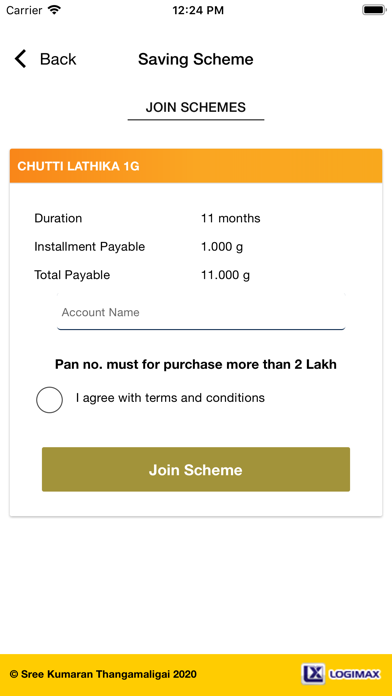
Task: Click the LOGIMAX brand text in footer
Action: point(354,675)
